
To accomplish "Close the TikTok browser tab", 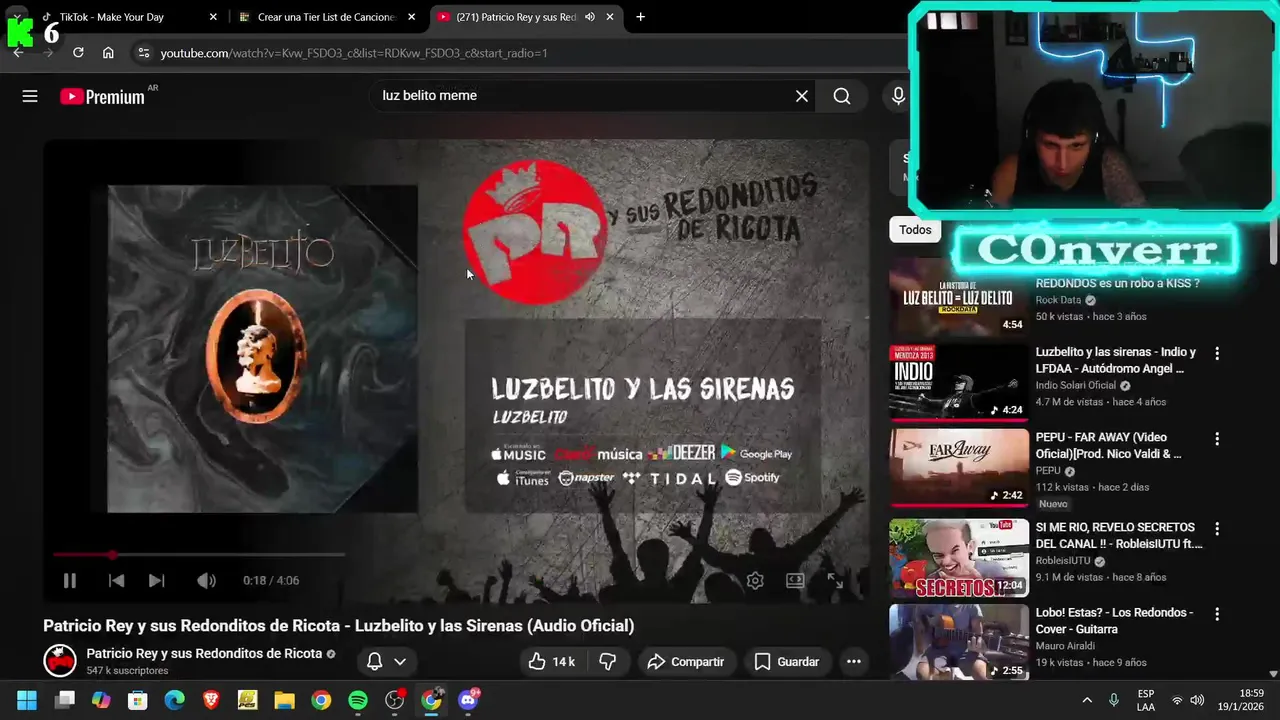I will tap(213, 17).
